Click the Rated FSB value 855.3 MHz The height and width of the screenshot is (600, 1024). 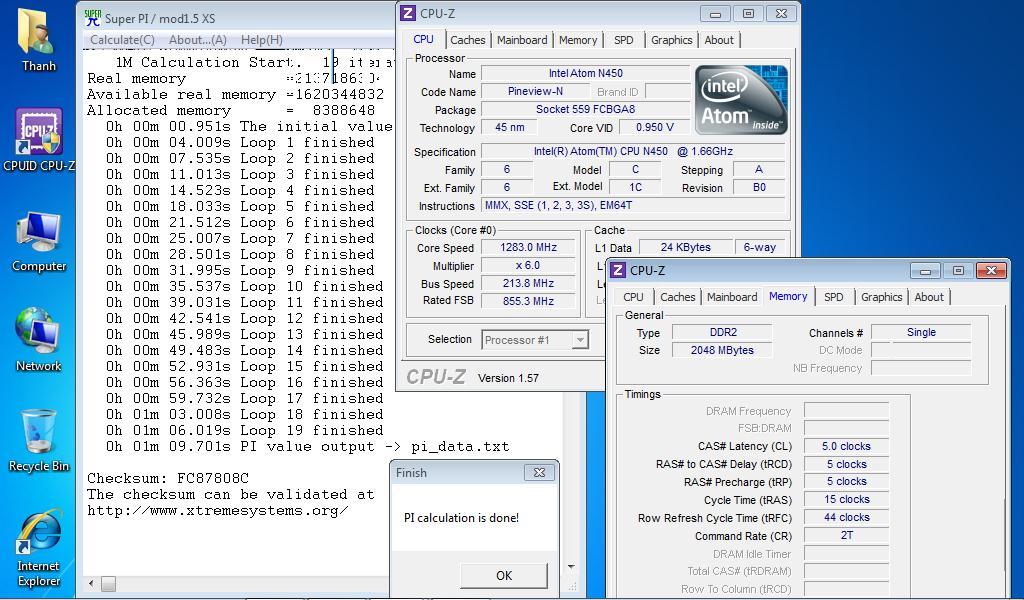[x=528, y=301]
